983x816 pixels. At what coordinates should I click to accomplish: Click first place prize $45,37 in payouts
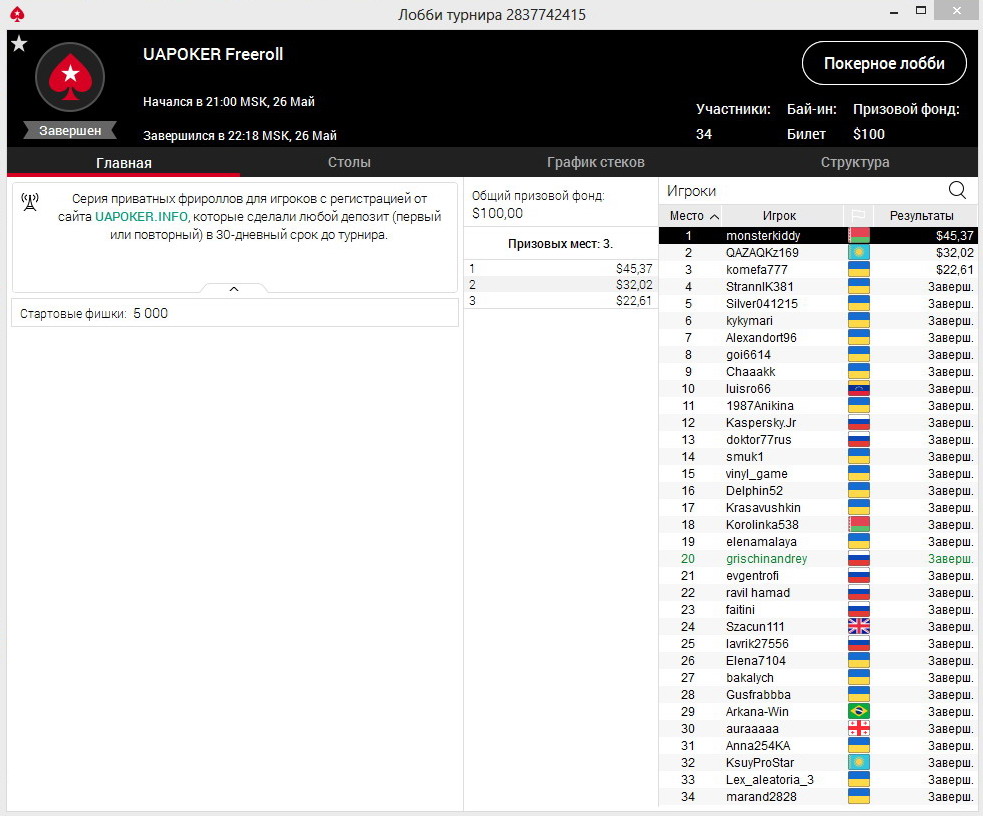click(x=634, y=268)
